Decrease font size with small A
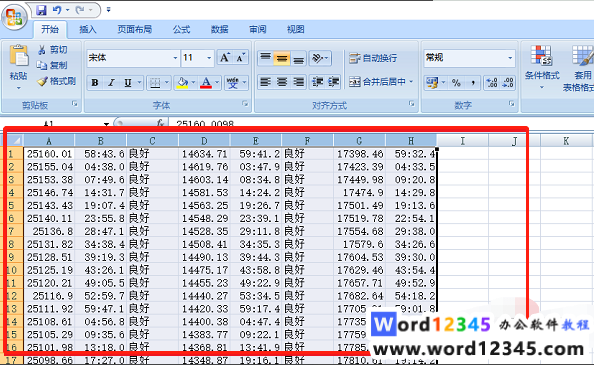This screenshot has height=365, width=594. [241, 58]
